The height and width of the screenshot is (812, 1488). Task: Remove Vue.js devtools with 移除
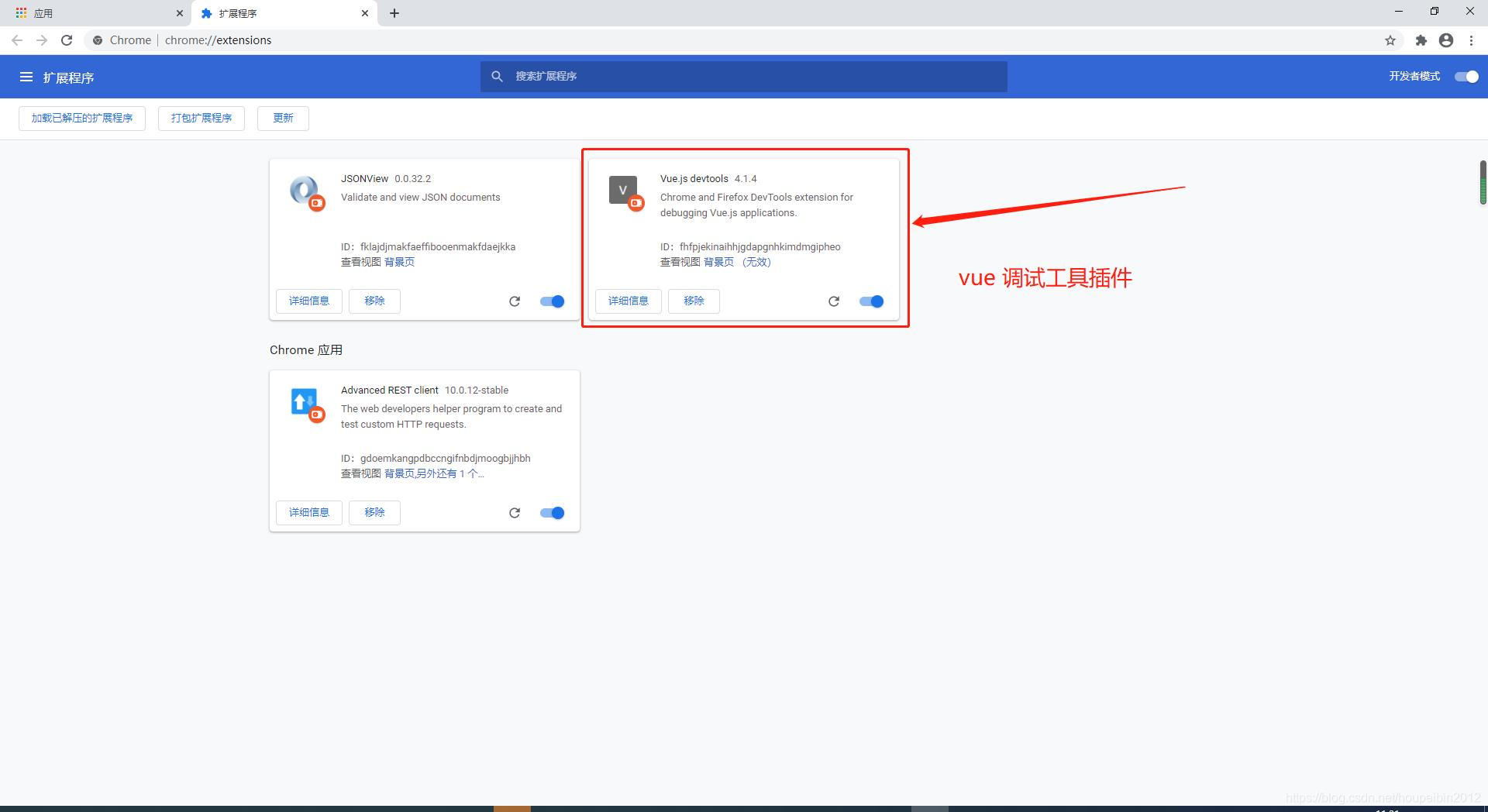click(x=694, y=301)
